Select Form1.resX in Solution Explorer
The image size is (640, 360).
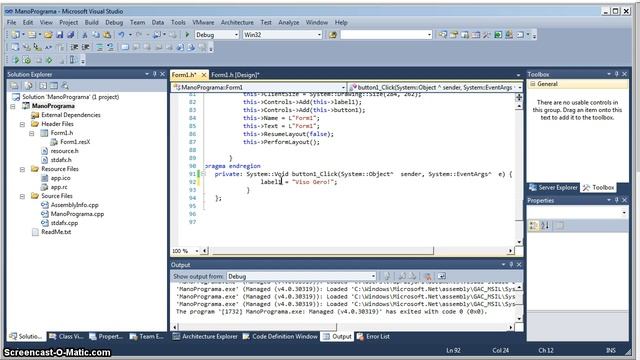[x=75, y=142]
